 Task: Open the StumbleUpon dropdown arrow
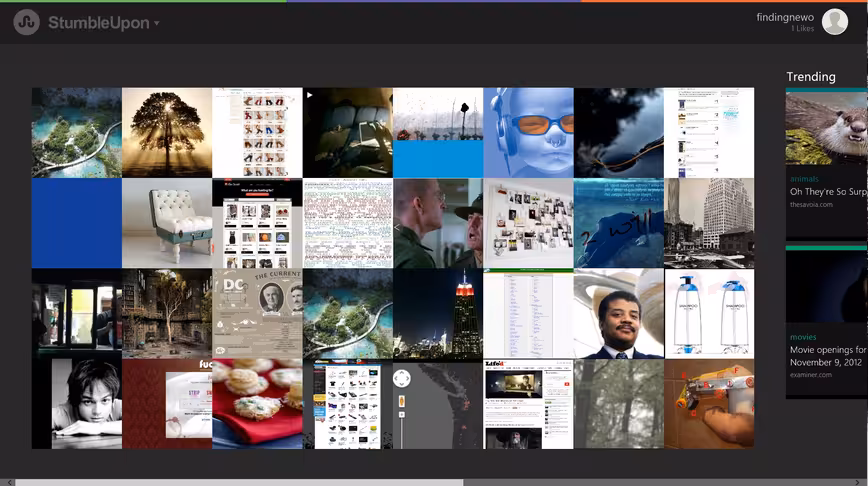[157, 23]
